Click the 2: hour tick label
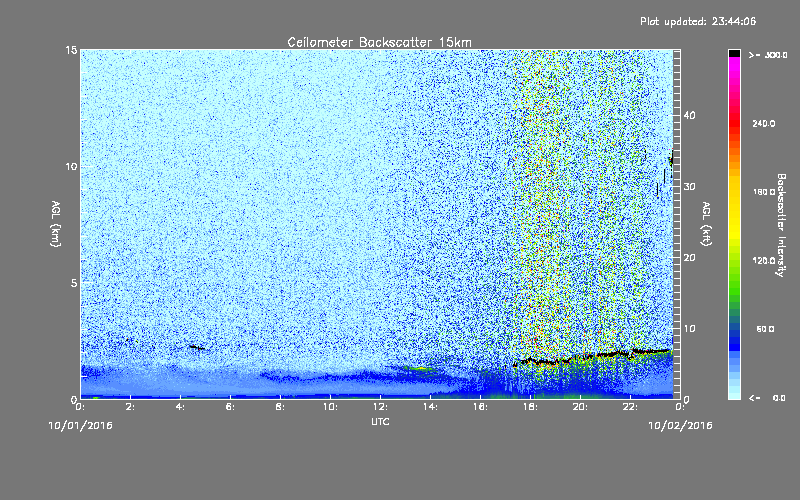Image resolution: width=800 pixels, height=500 pixels. 130,407
